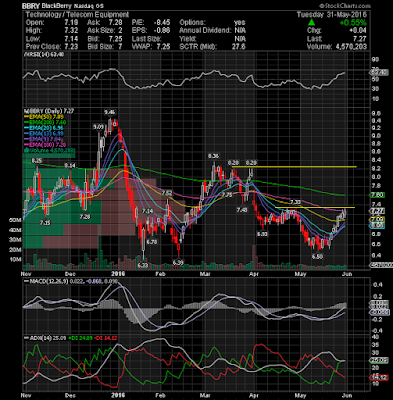Click the 6.78 price label
The image size is (393, 400).
coord(152,242)
